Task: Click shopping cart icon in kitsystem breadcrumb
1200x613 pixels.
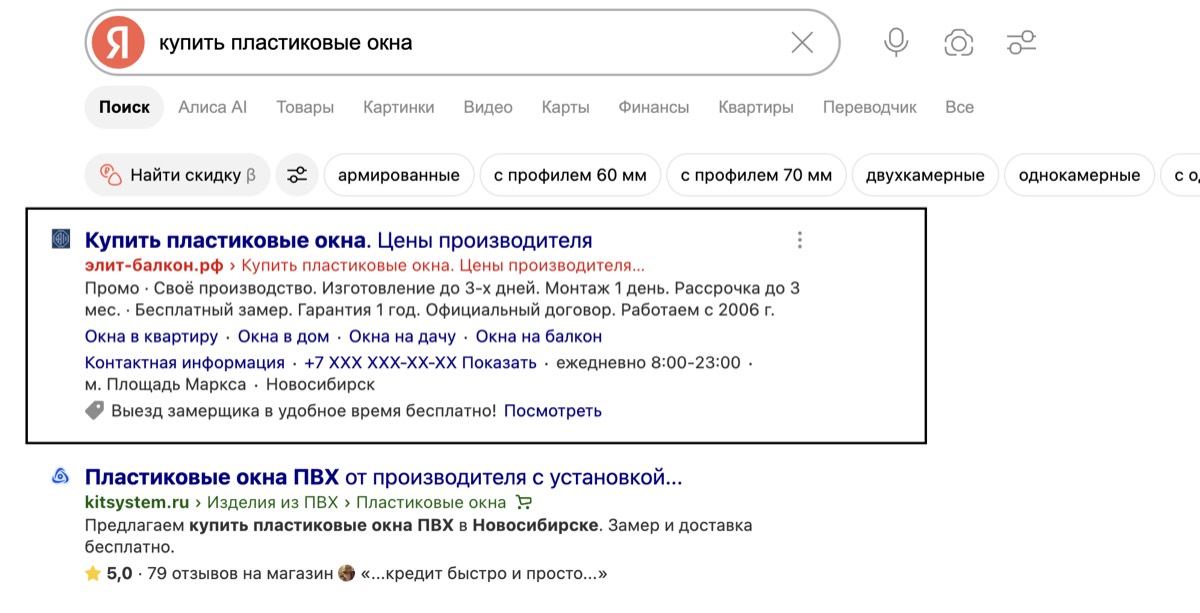Action: 524,502
